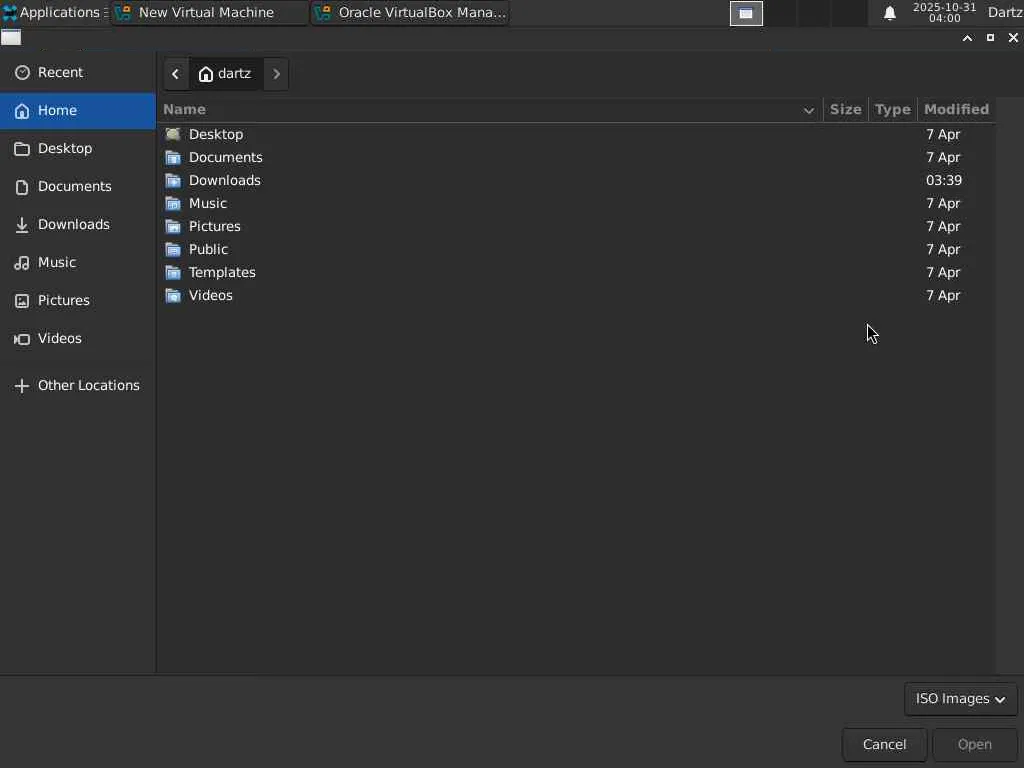Switch to Oracle VirtualBox Manager taskbar window

tap(410, 13)
